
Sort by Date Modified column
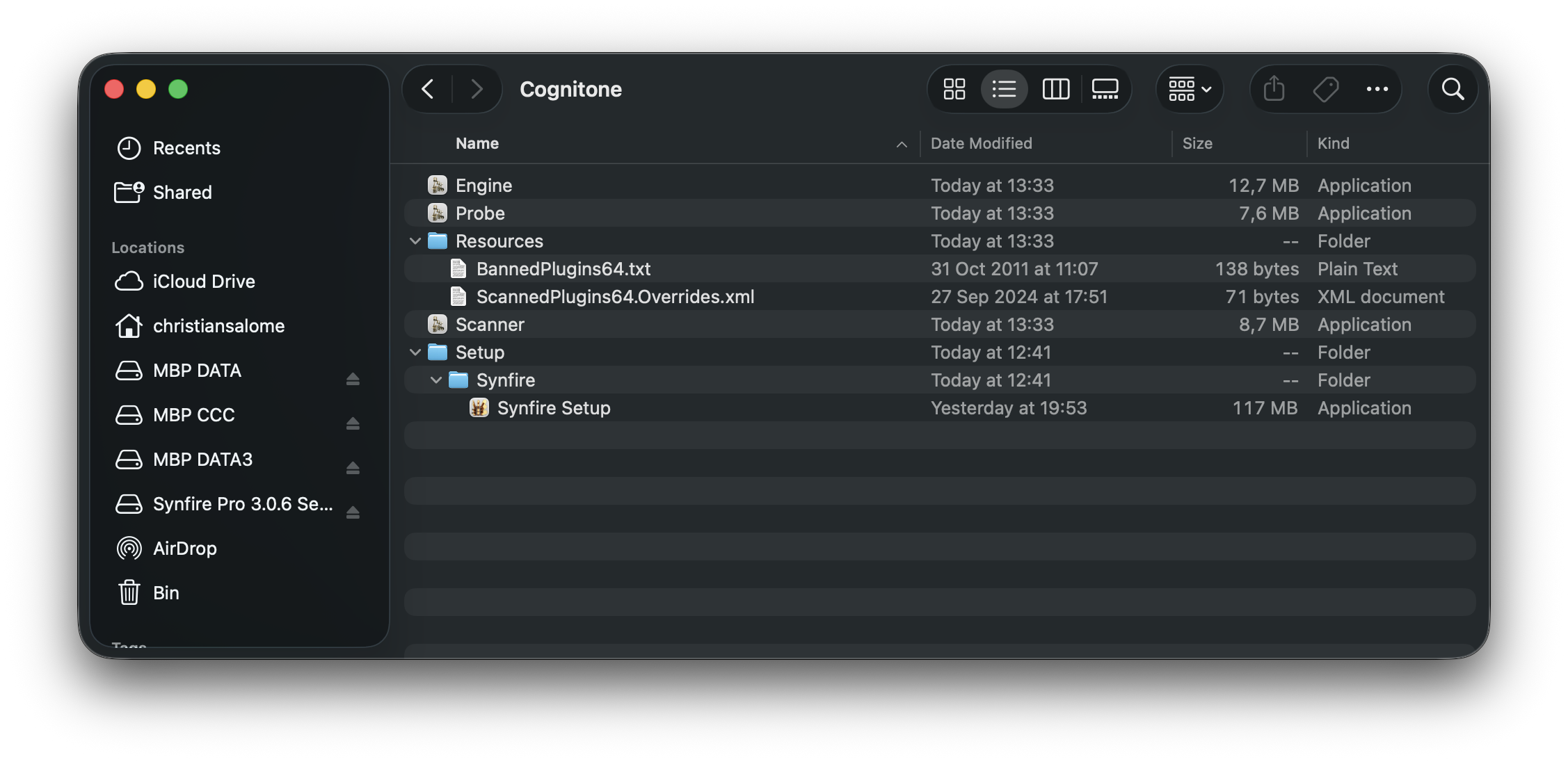click(981, 143)
